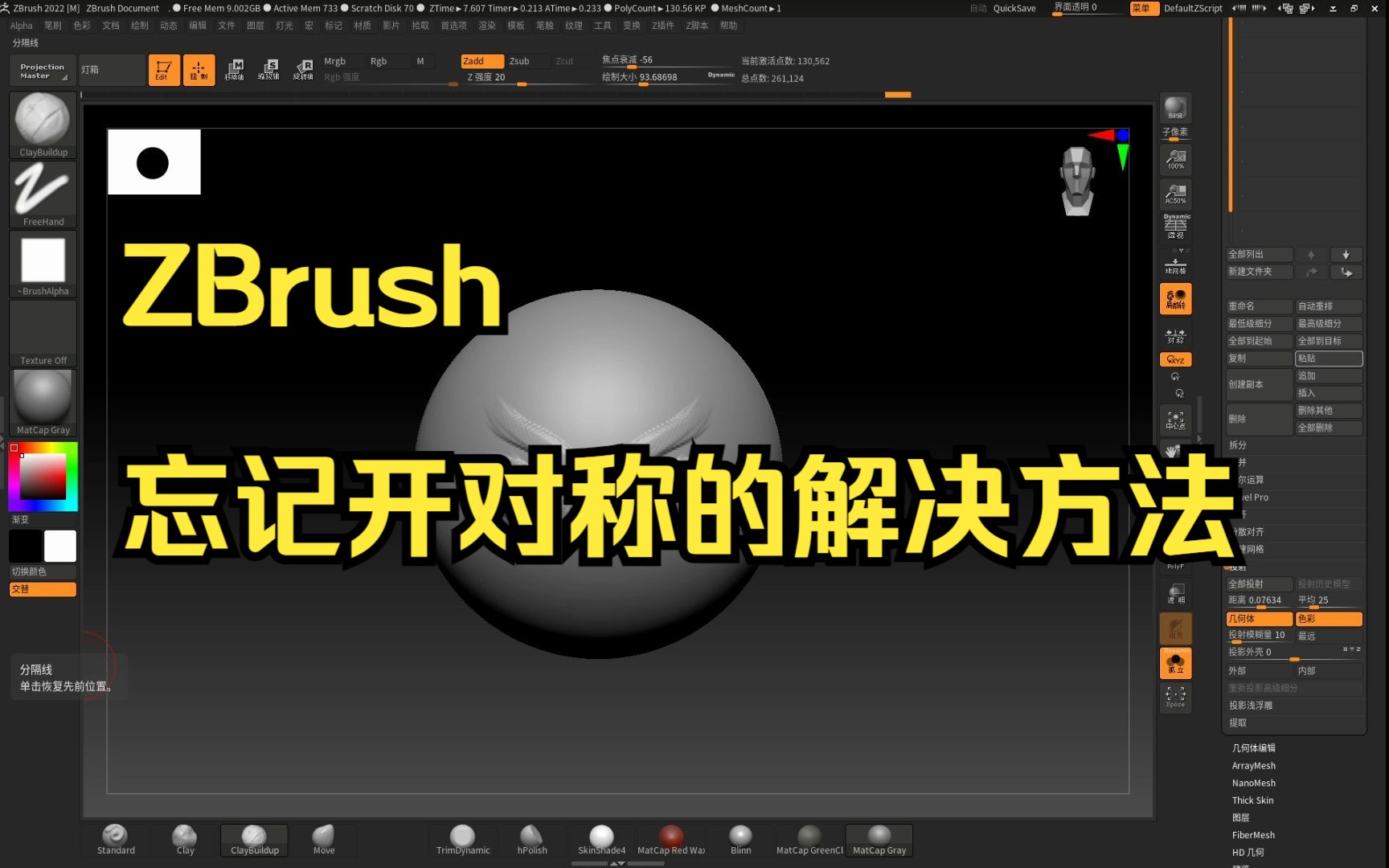
Task: Choose the SkinShade4 material at the bottom
Action: pyautogui.click(x=601, y=840)
